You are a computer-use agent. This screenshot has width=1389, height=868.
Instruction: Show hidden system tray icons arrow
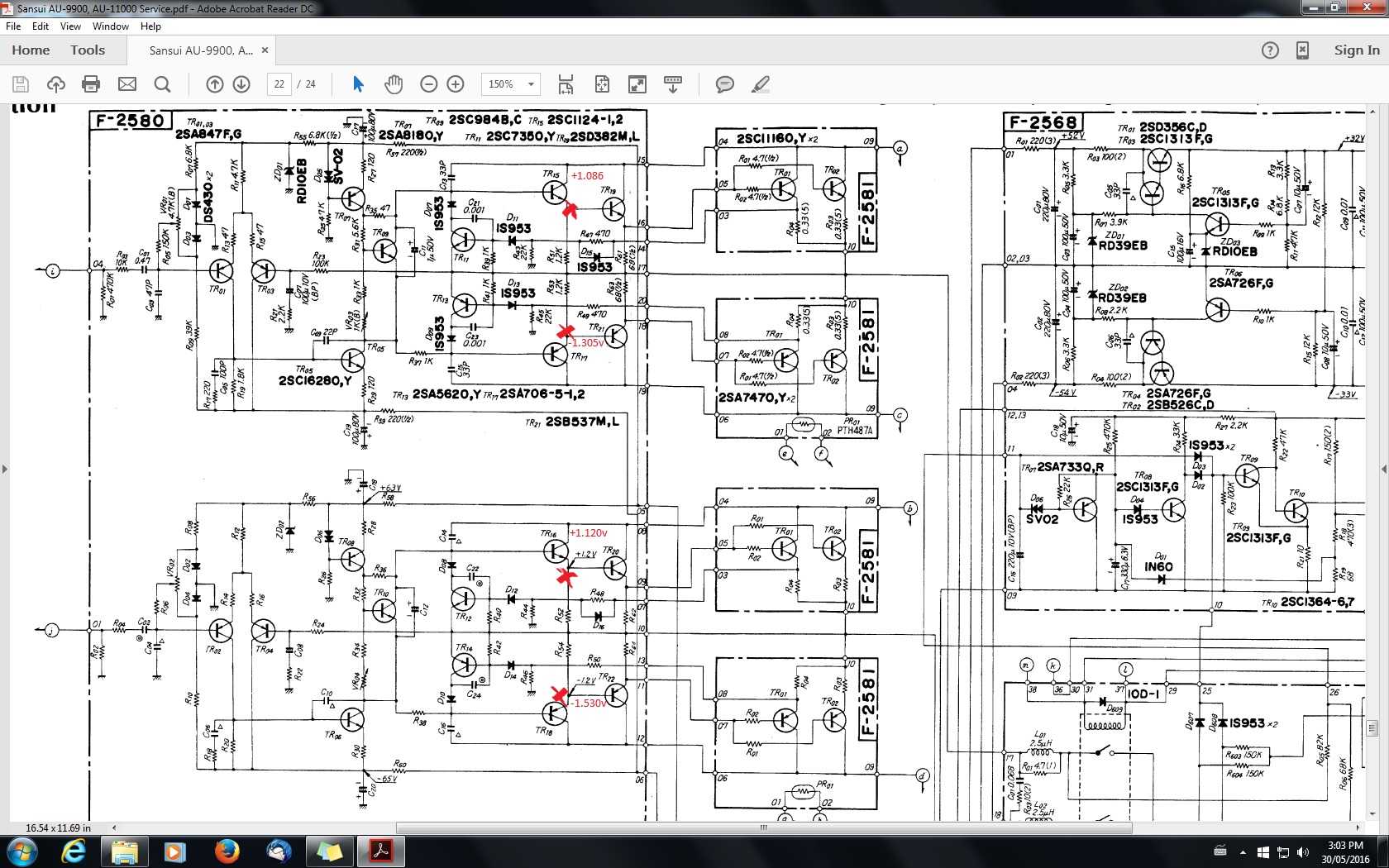(1243, 852)
